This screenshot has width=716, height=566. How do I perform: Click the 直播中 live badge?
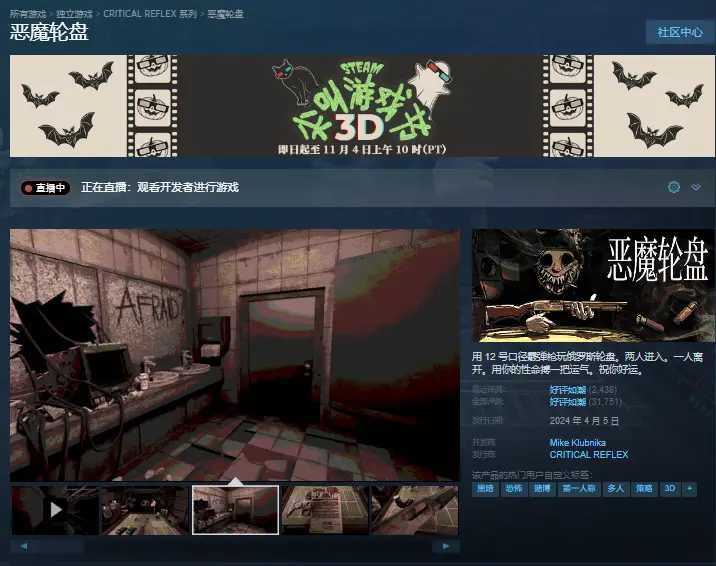coord(45,188)
